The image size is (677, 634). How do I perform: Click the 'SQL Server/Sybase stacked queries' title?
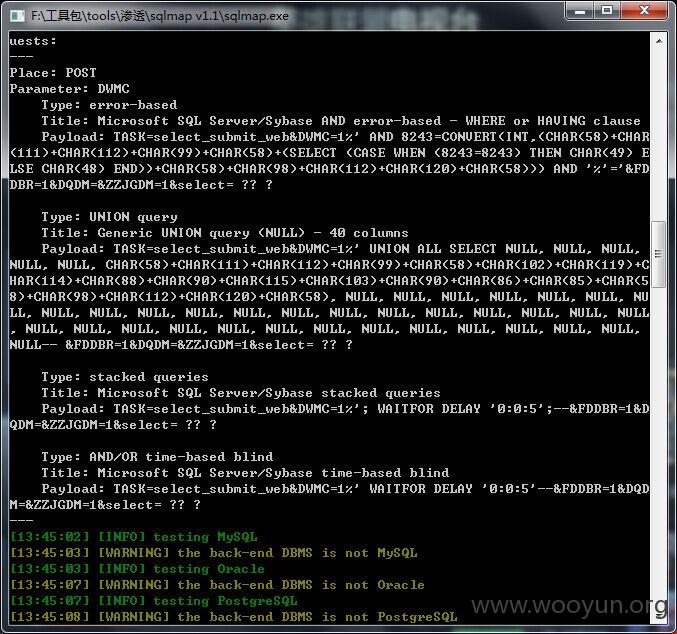coord(269,393)
